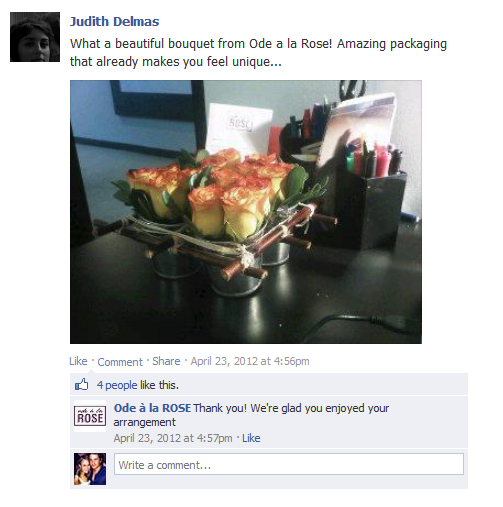Click the white card in the photo

[238, 128]
